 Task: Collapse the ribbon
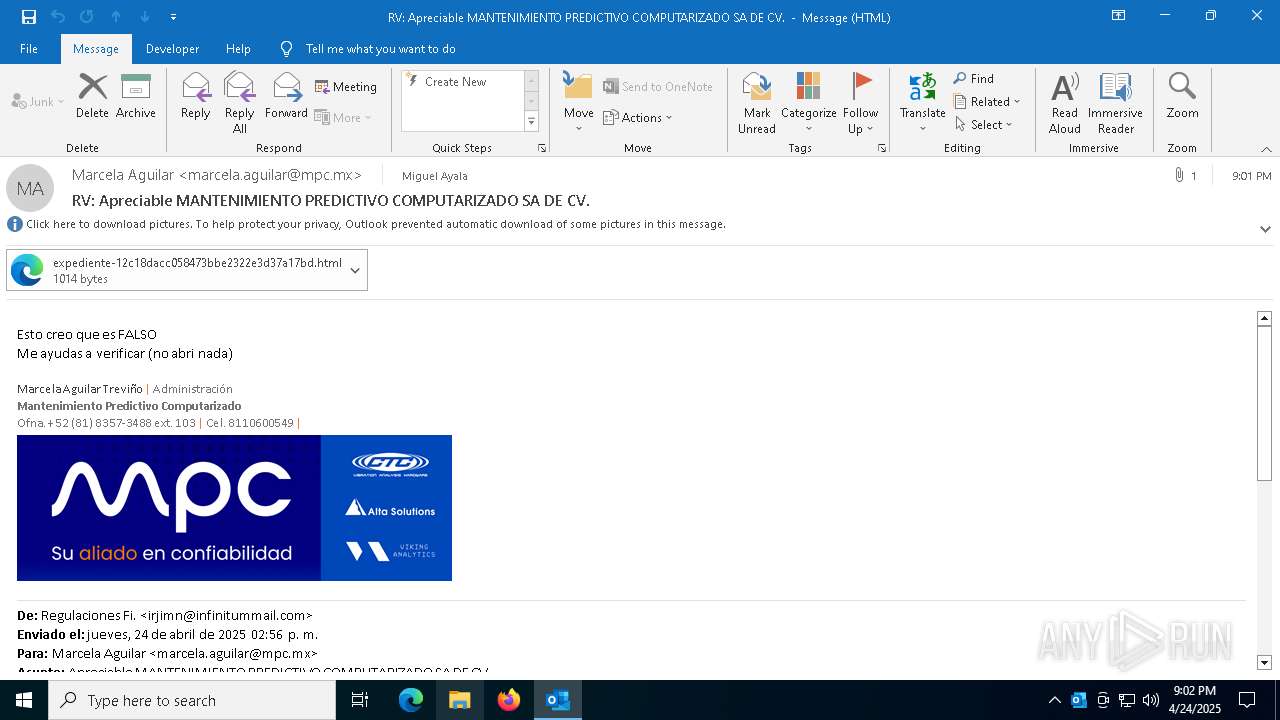(1266, 149)
